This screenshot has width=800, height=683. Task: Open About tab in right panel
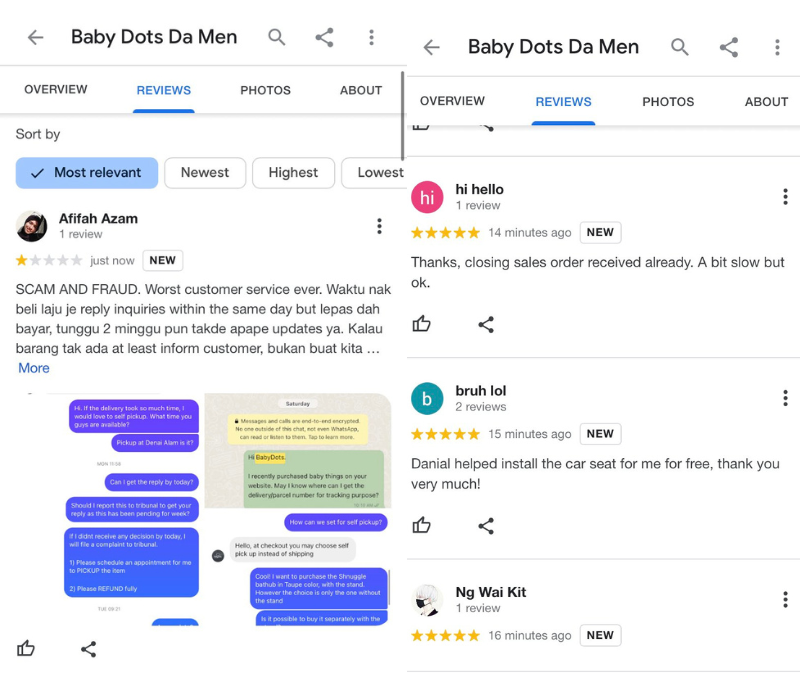(766, 102)
